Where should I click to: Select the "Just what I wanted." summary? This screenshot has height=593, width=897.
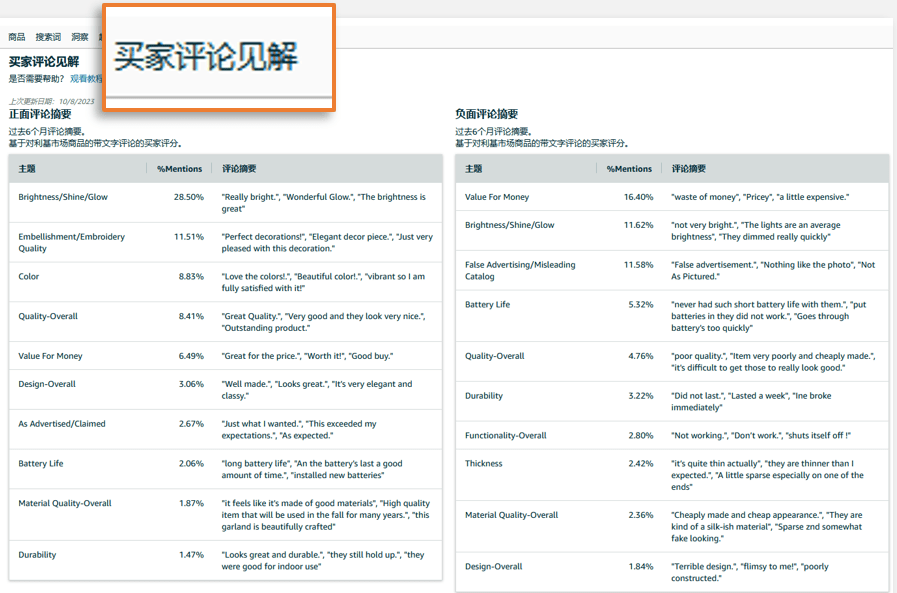click(x=299, y=429)
